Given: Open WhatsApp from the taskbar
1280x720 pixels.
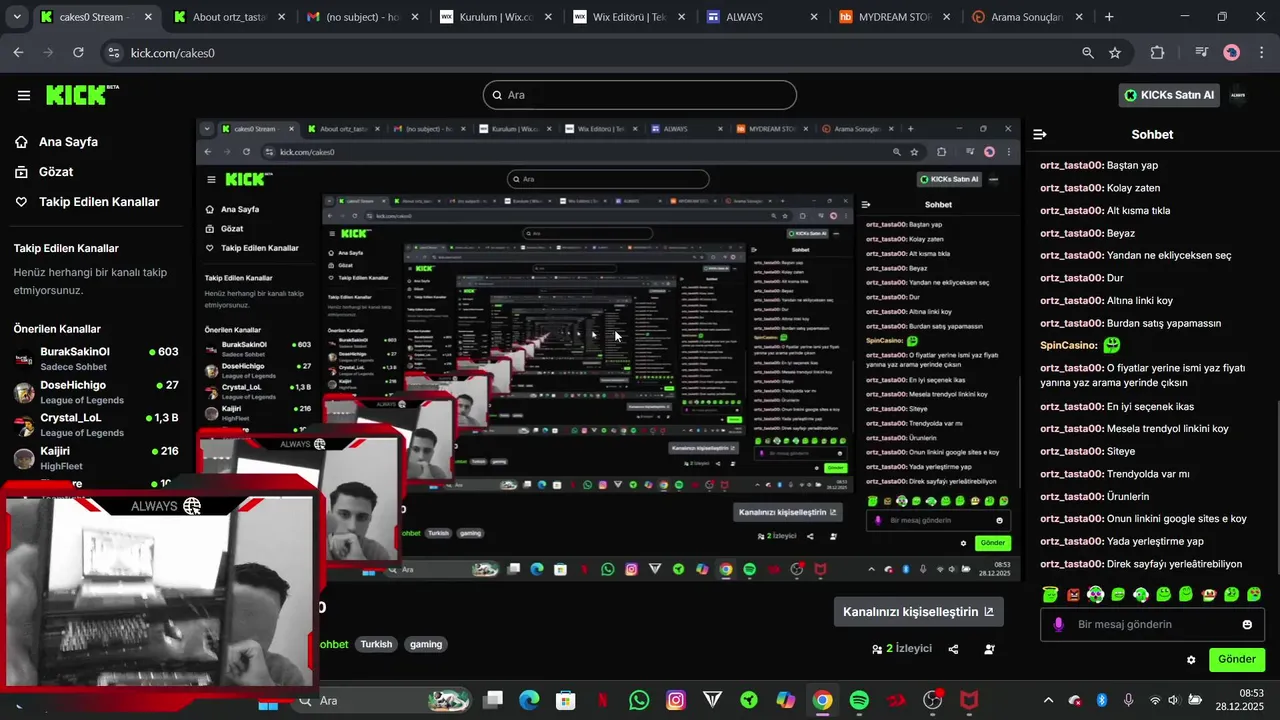Looking at the screenshot, I should click(639, 700).
